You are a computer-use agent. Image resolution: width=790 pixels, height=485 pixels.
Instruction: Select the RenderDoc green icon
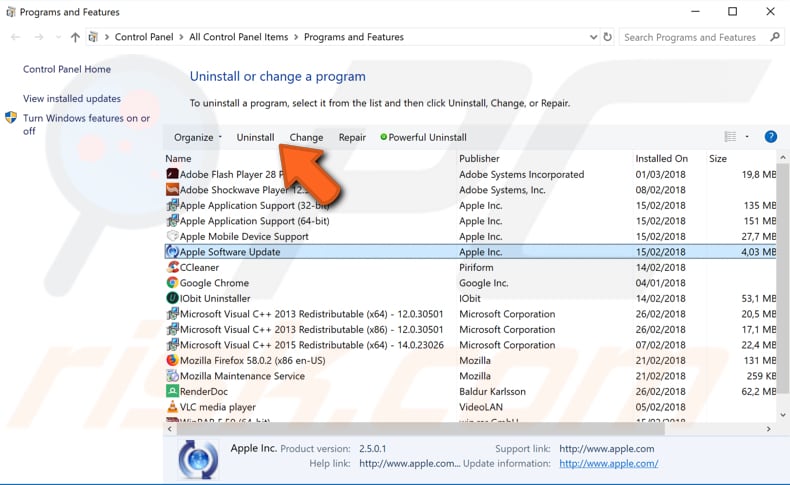(172, 391)
